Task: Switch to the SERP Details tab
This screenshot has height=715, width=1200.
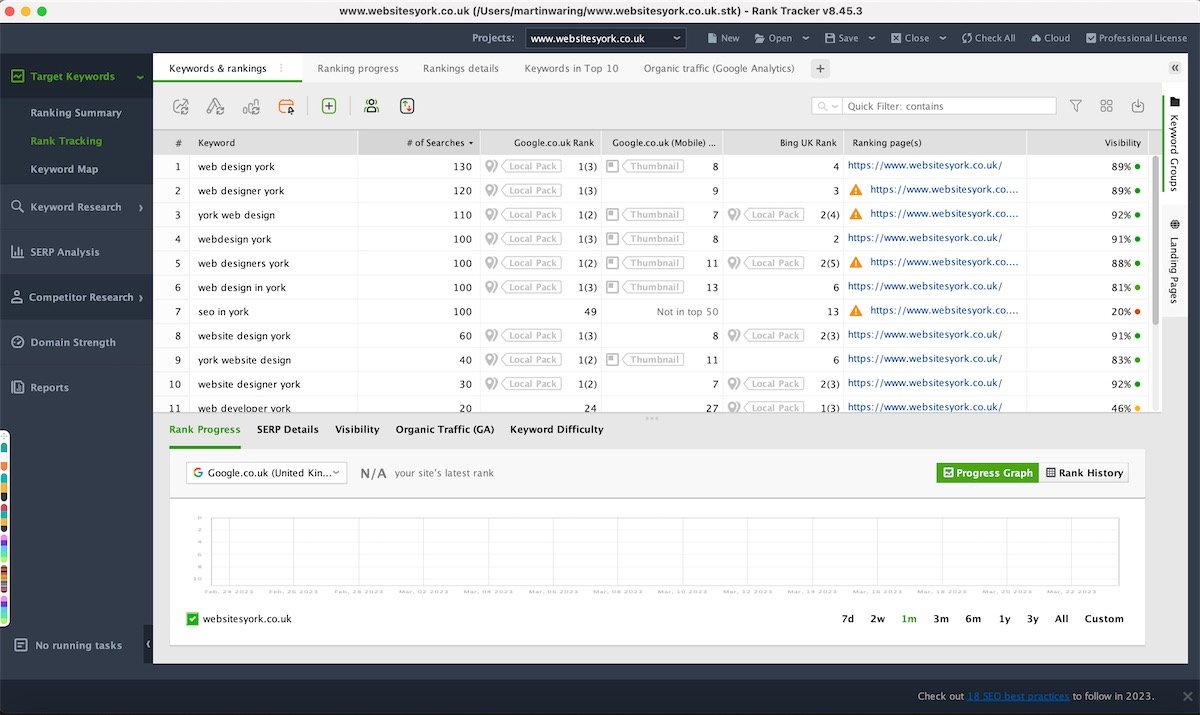Action: tap(288, 429)
